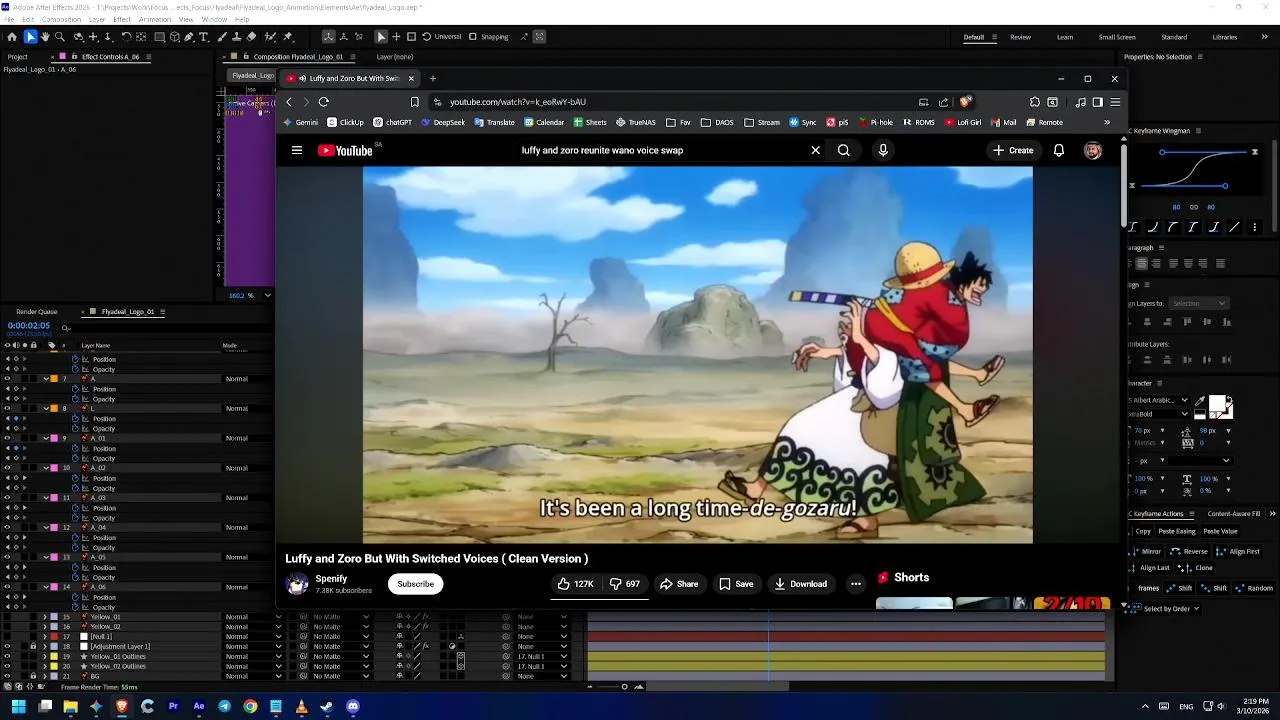The width and height of the screenshot is (1280, 720).
Task: Open more actions on the YouTube video
Action: (855, 584)
